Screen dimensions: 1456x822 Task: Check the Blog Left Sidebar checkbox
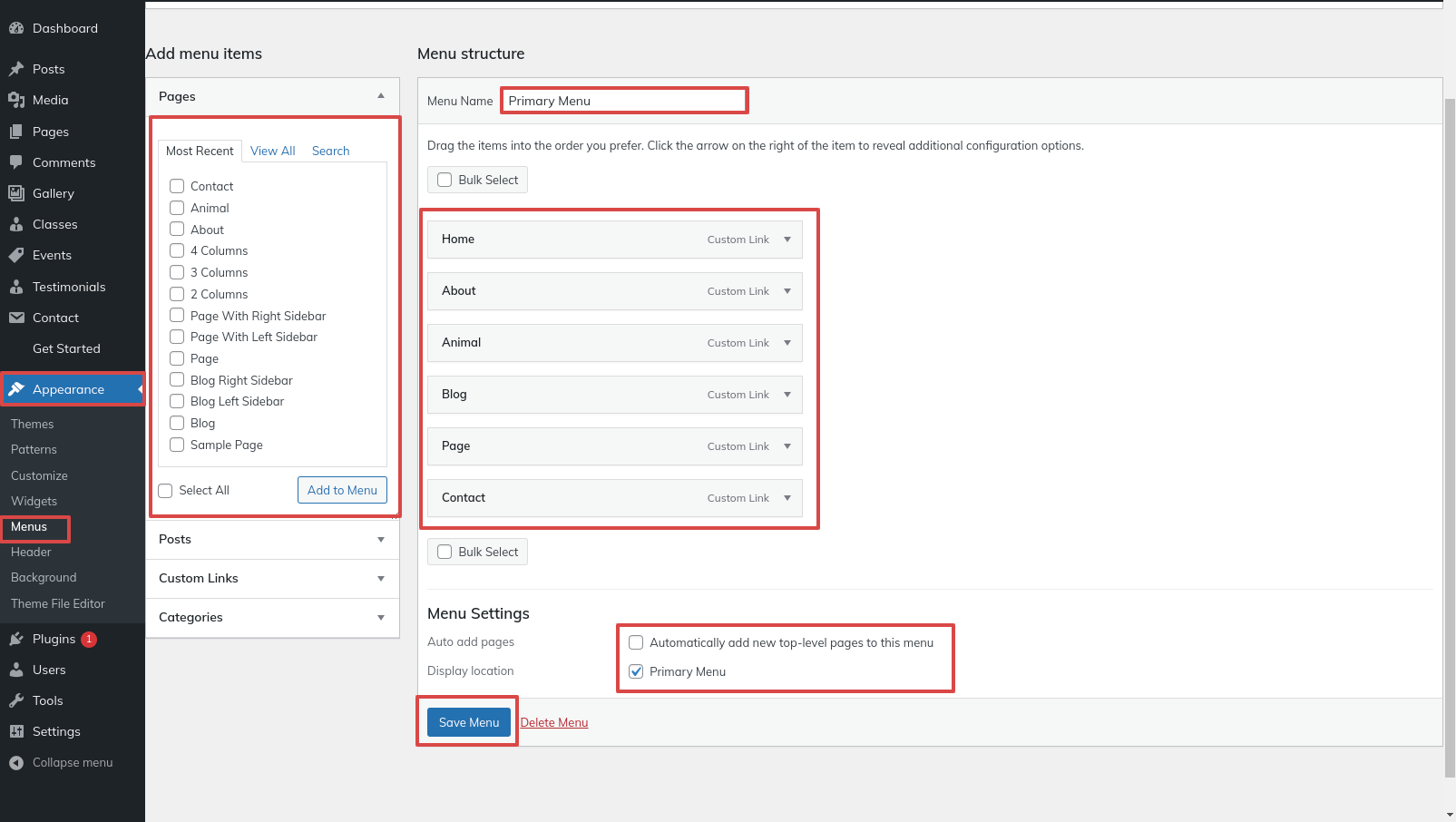coord(177,401)
